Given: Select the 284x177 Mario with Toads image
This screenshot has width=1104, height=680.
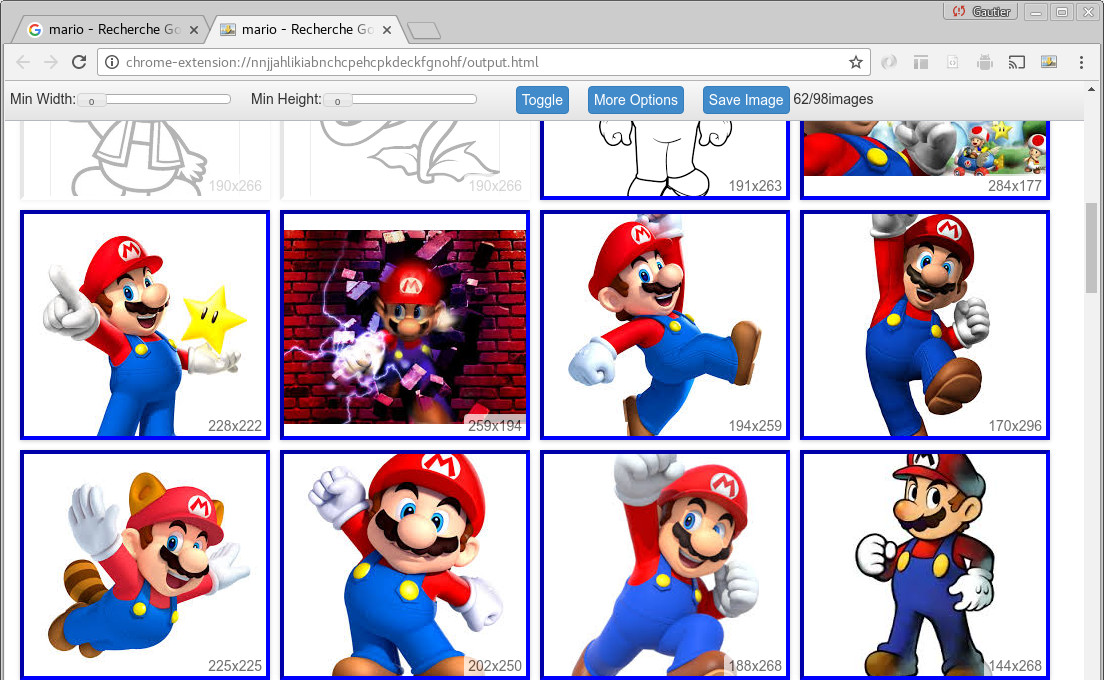Looking at the screenshot, I should (x=924, y=159).
